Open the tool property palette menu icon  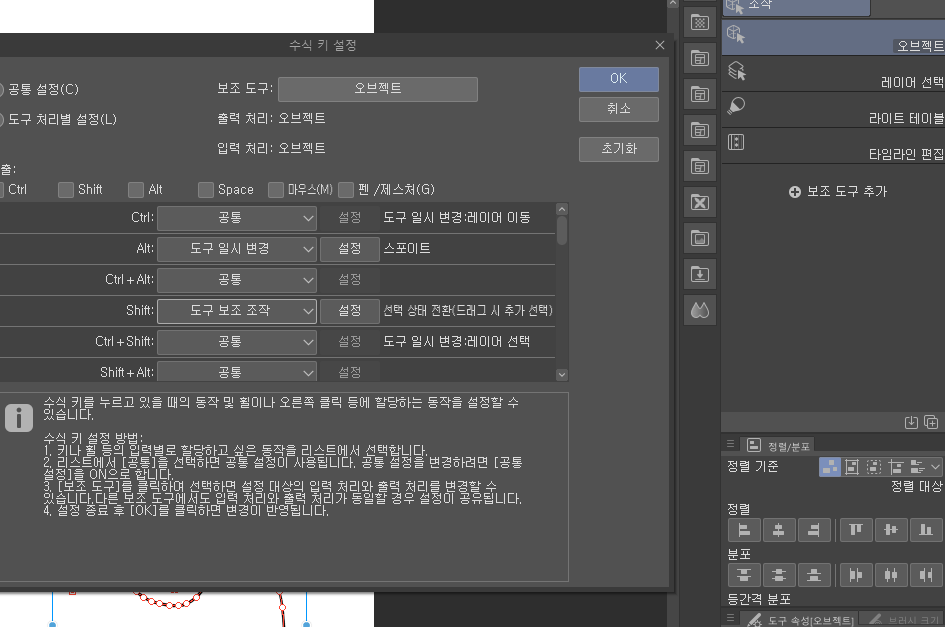730,619
